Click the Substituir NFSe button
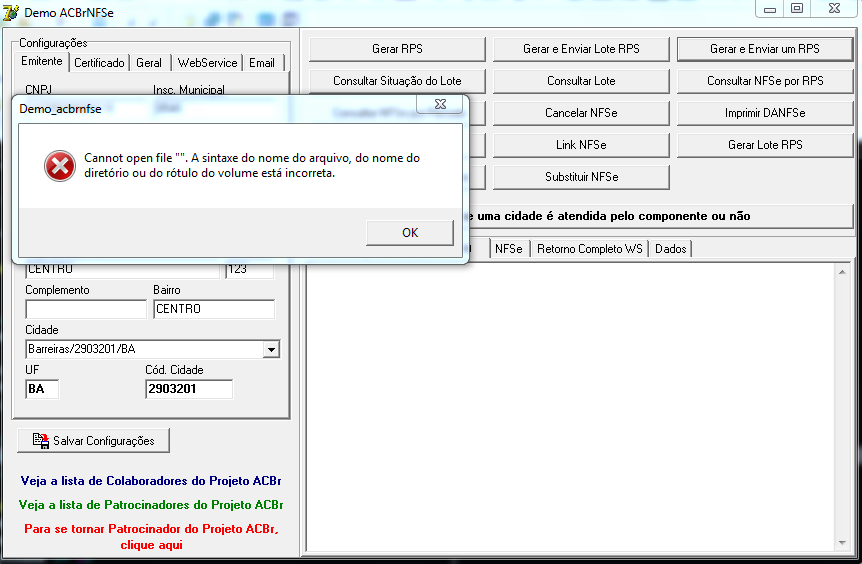862x564 pixels. 581,176
